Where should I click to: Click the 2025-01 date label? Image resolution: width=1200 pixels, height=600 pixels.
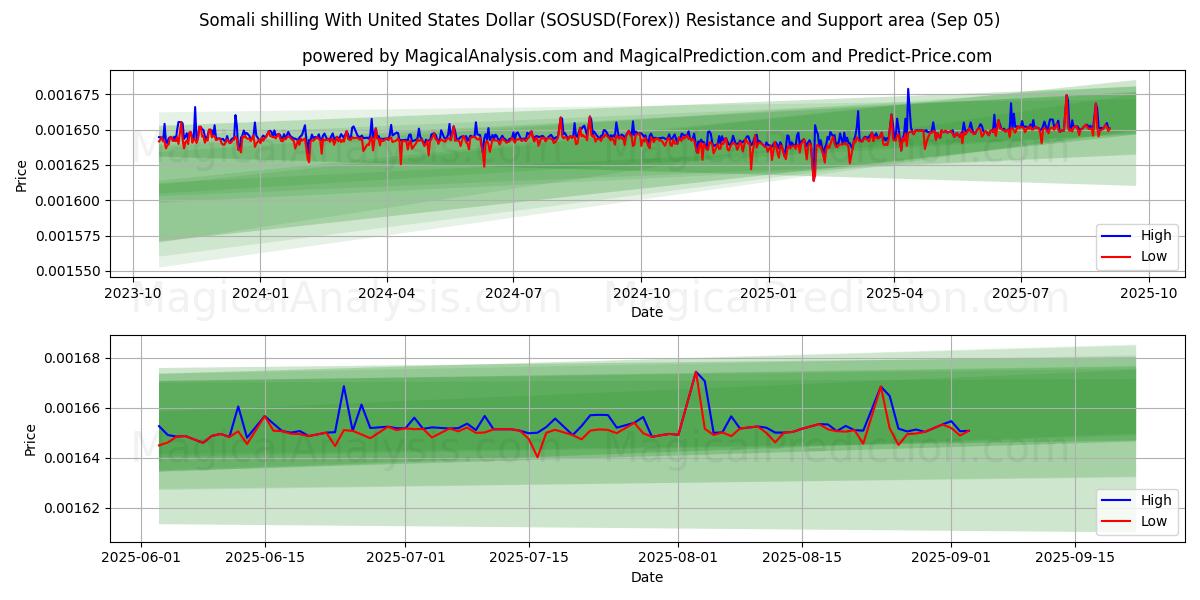coord(769,294)
